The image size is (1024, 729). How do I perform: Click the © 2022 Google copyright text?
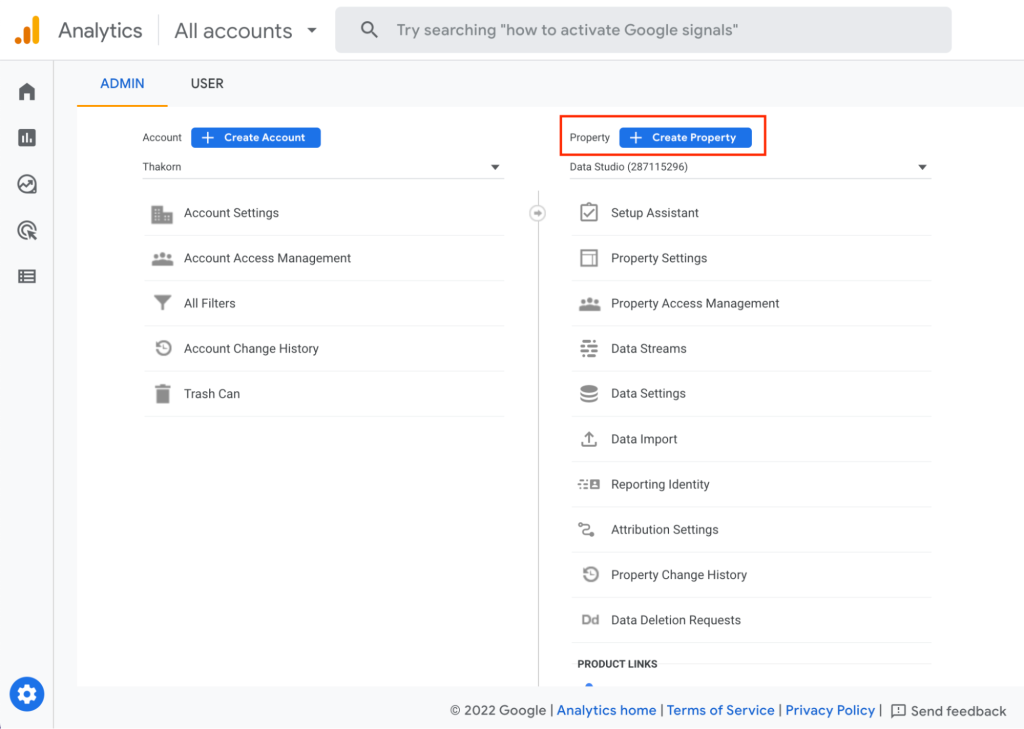tap(498, 711)
